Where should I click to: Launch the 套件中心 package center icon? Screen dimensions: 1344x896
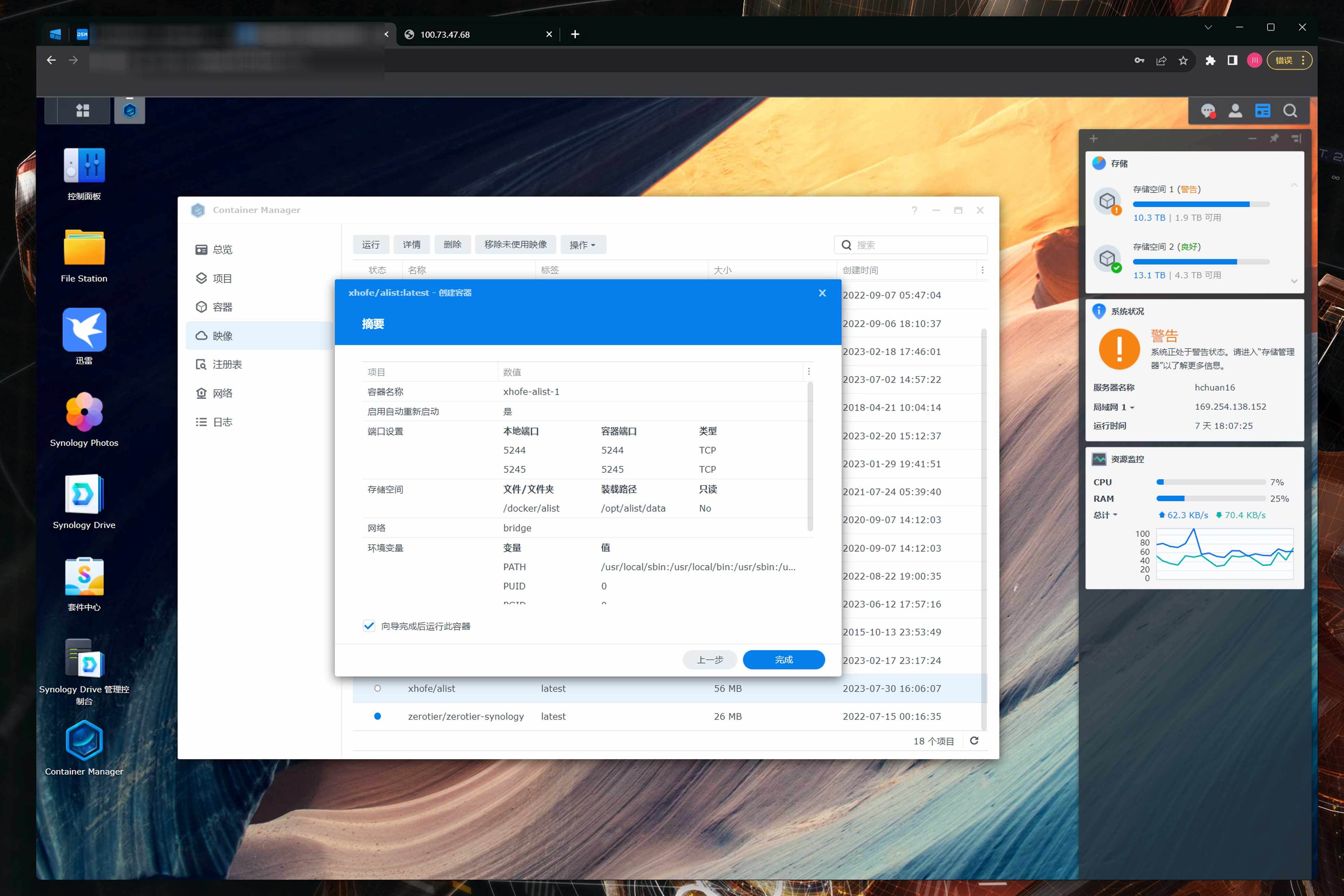[x=84, y=577]
